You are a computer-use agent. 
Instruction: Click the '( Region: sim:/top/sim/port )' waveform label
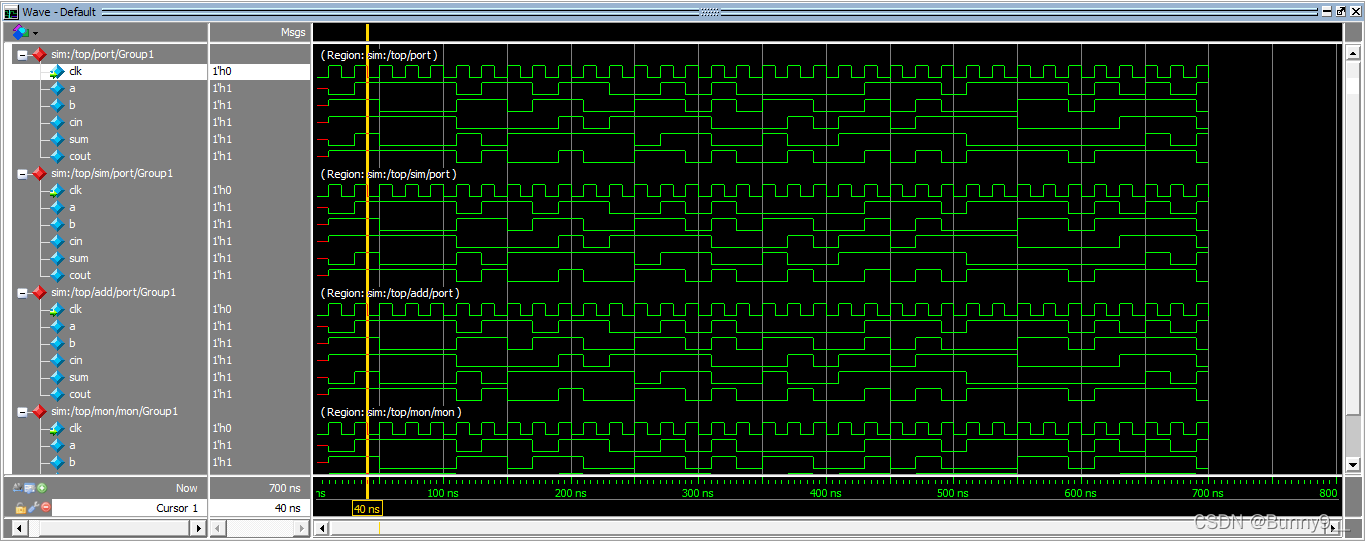point(388,174)
